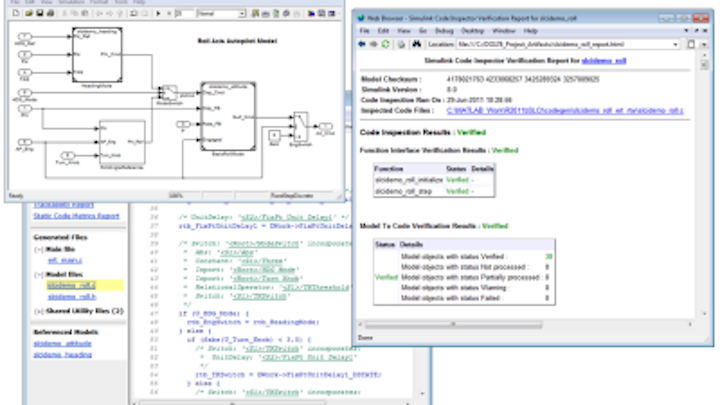
Task: Click ModeSwitch block in model
Action: click(x=168, y=93)
